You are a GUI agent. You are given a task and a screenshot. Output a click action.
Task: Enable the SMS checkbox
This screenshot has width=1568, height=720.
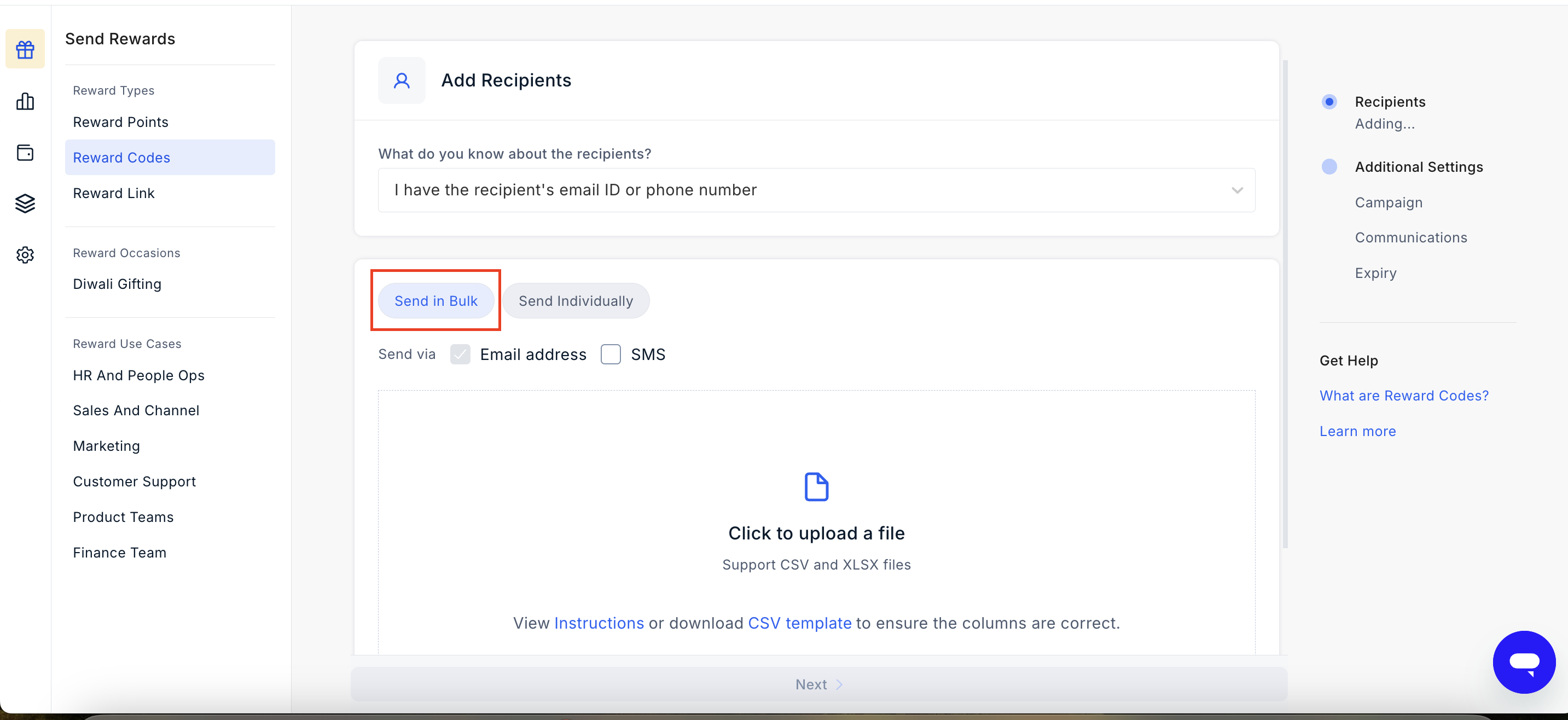611,354
